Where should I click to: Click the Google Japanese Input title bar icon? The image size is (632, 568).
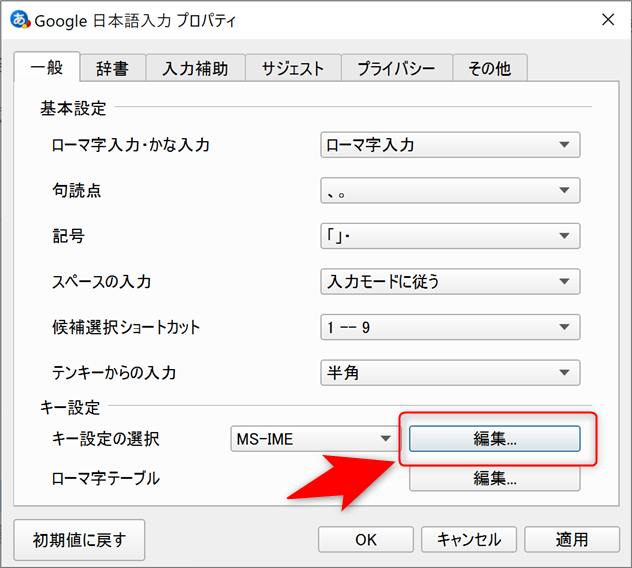18,20
